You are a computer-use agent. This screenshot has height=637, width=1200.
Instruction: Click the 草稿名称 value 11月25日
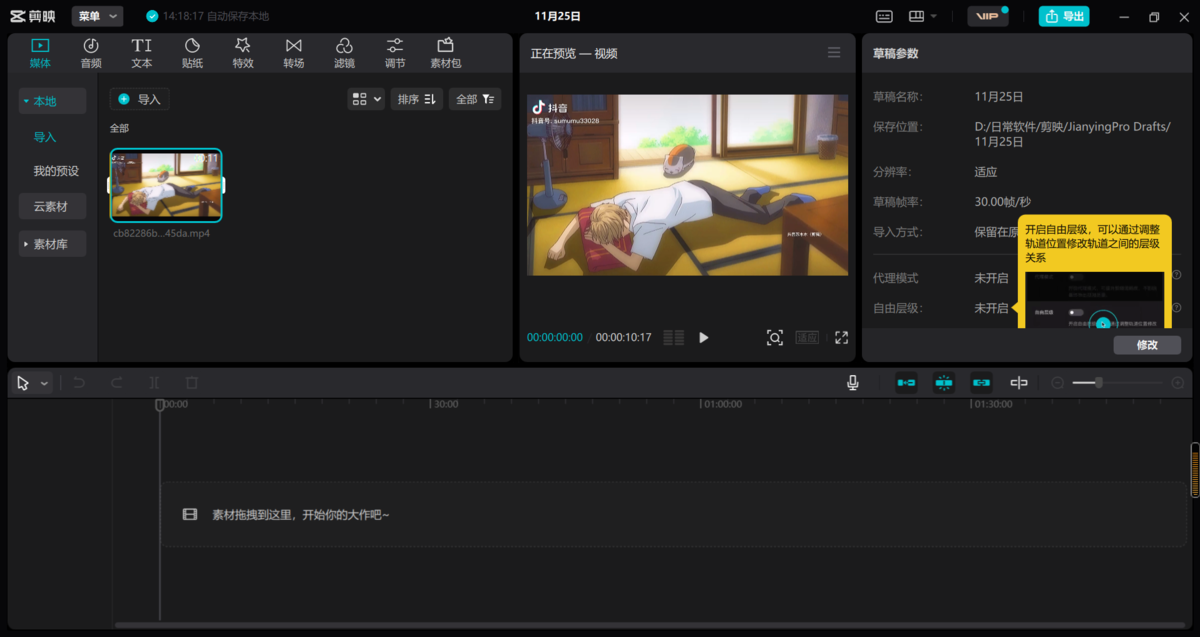point(999,97)
